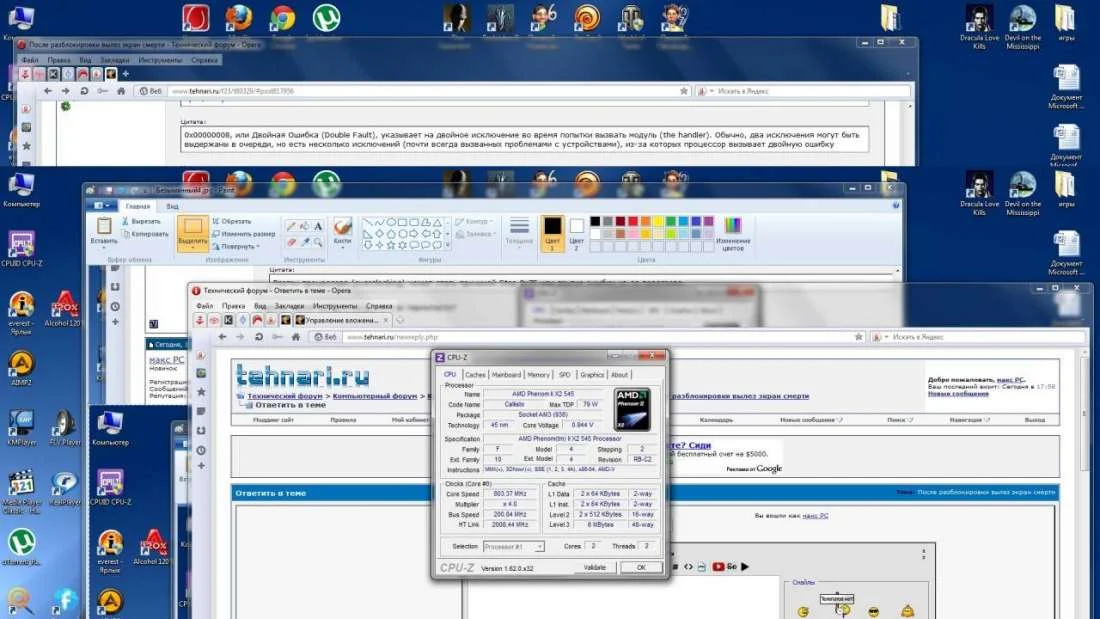Viewport: 1100px width, 619px height.
Task: Select Color 1 (Цвет 1) in Paint
Action: [x=552, y=233]
